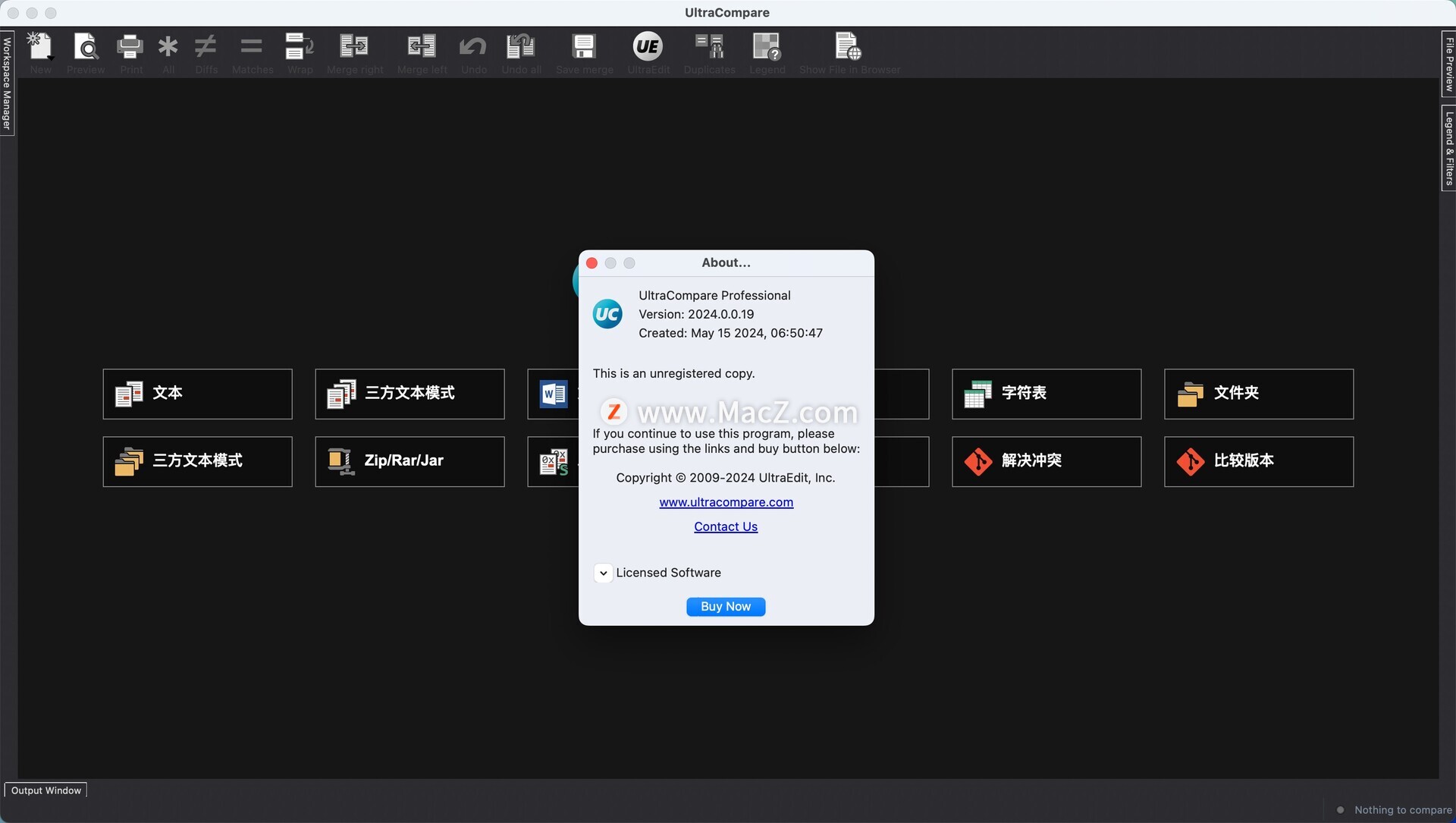
Task: Start the 文件夹 folder compare session
Action: (x=1259, y=394)
